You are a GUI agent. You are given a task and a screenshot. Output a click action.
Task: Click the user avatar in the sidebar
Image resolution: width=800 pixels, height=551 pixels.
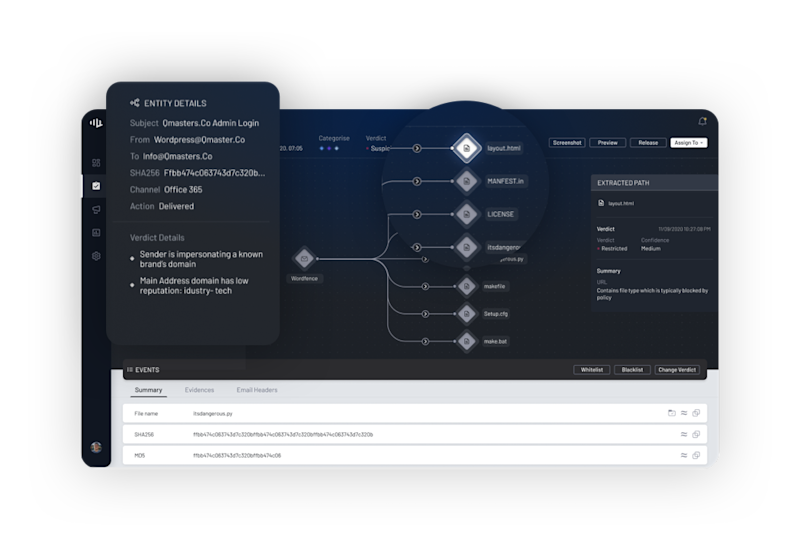(x=96, y=447)
